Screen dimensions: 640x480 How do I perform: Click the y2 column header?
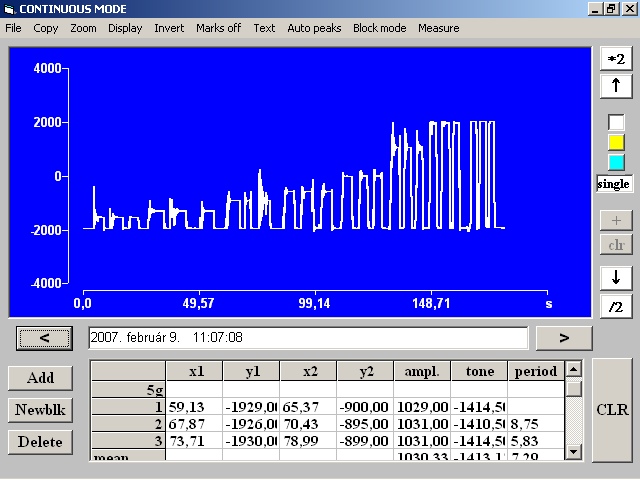pos(365,371)
